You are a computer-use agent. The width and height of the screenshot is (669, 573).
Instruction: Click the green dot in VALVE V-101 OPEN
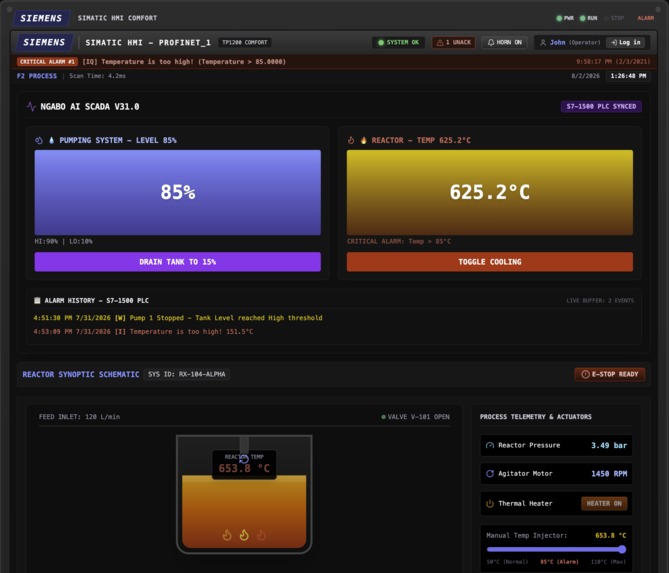[x=383, y=417]
